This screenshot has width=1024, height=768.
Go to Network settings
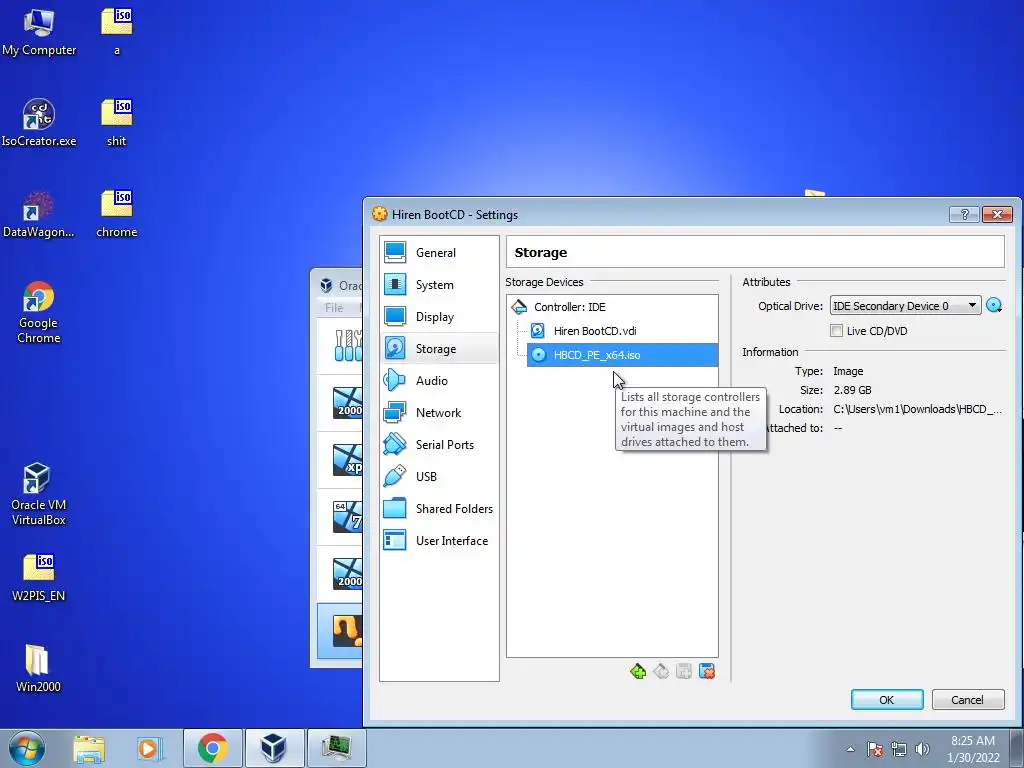point(439,412)
